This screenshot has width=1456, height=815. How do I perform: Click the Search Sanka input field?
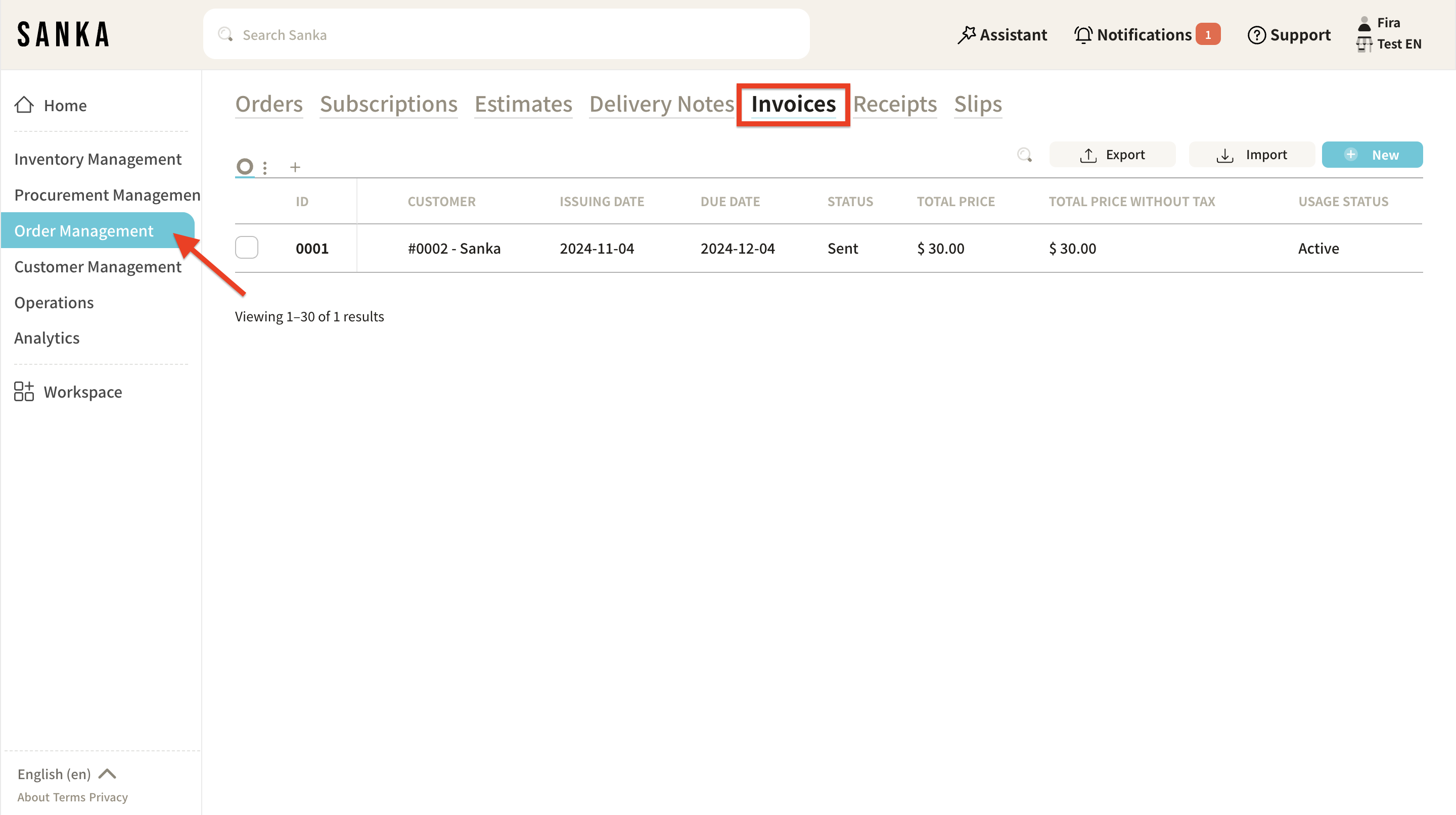coord(506,34)
